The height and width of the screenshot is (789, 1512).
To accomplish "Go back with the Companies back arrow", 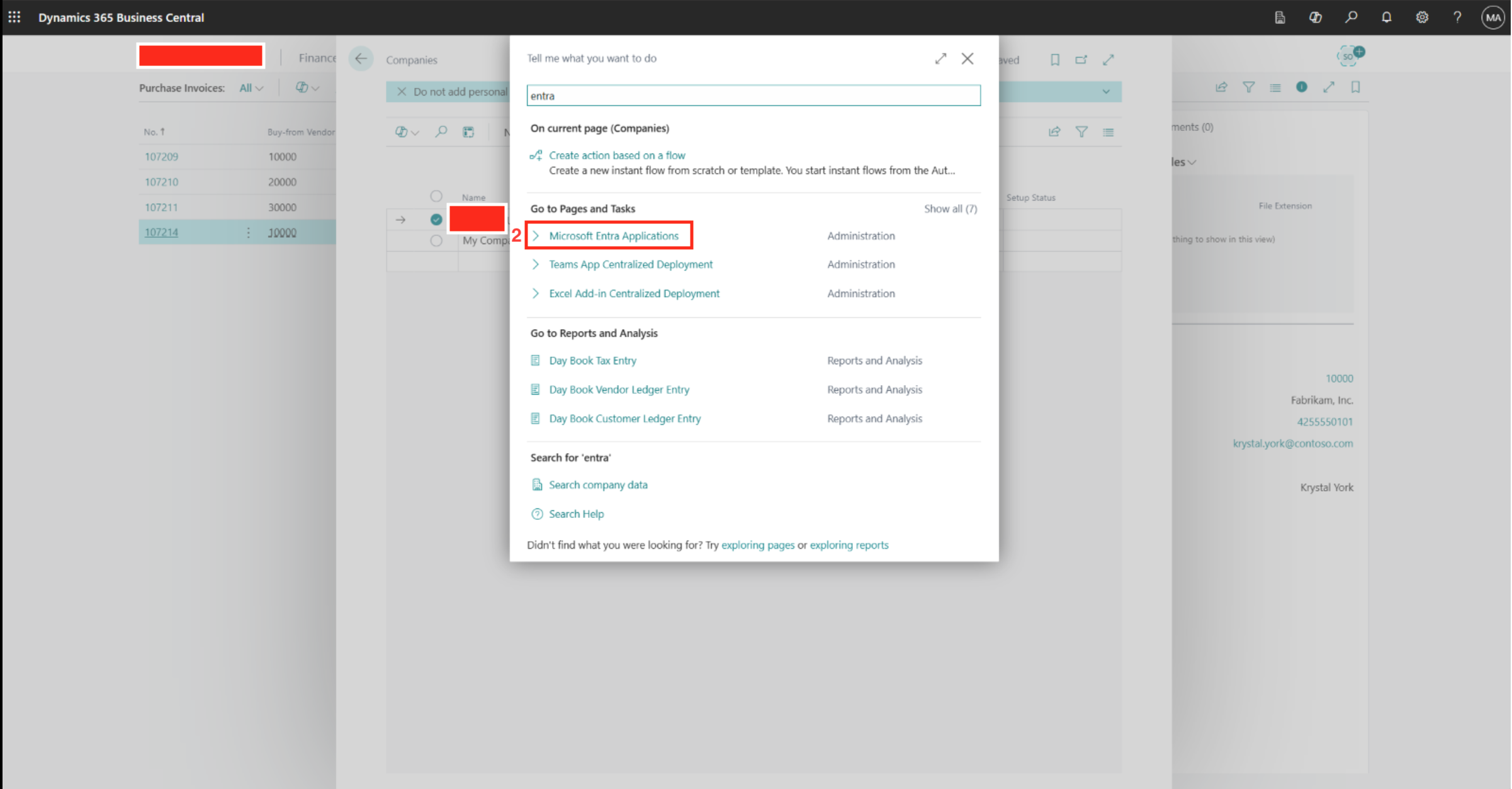I will click(x=361, y=59).
